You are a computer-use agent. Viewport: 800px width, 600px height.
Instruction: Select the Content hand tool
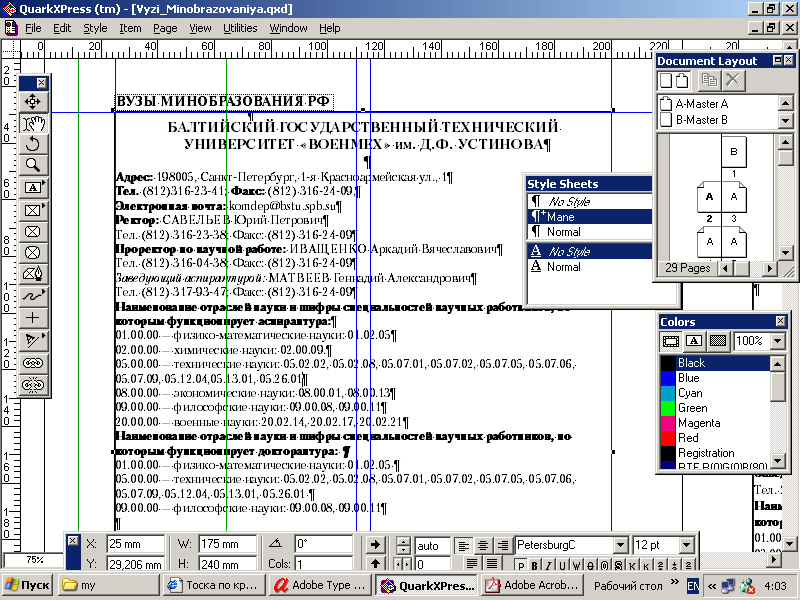(33, 123)
